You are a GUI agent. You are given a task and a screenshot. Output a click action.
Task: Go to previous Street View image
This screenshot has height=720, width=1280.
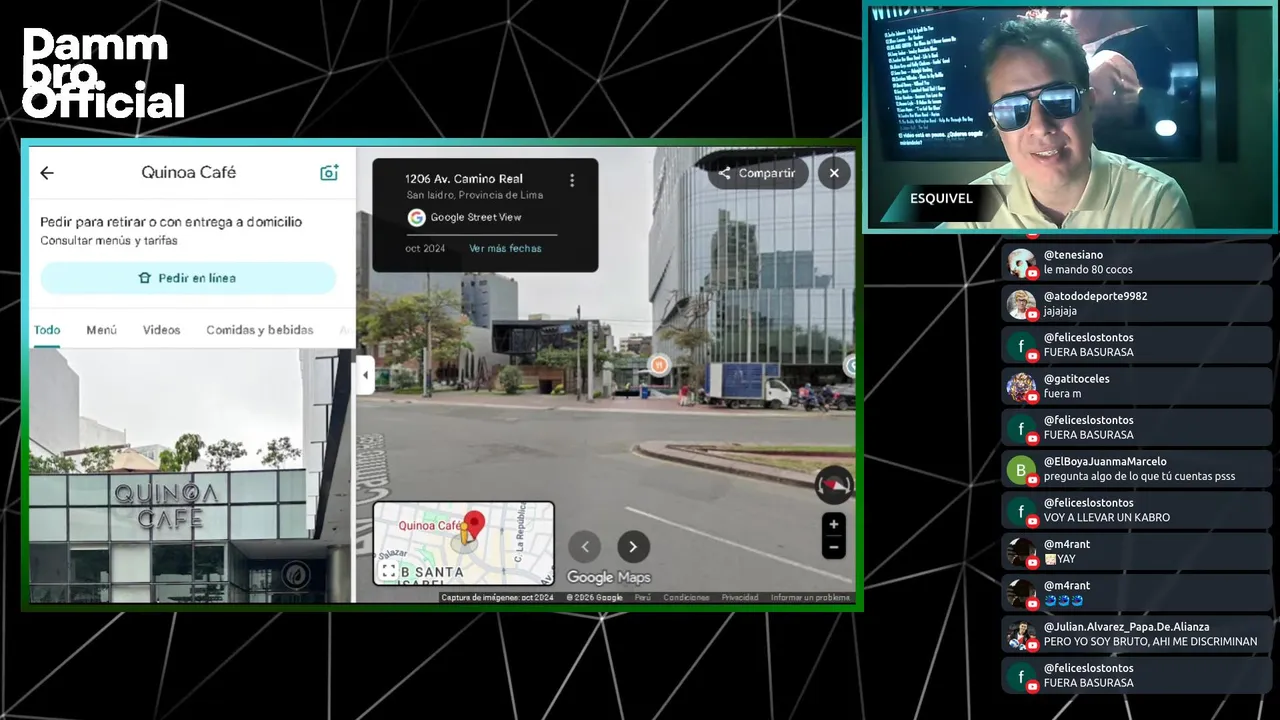pyautogui.click(x=585, y=546)
